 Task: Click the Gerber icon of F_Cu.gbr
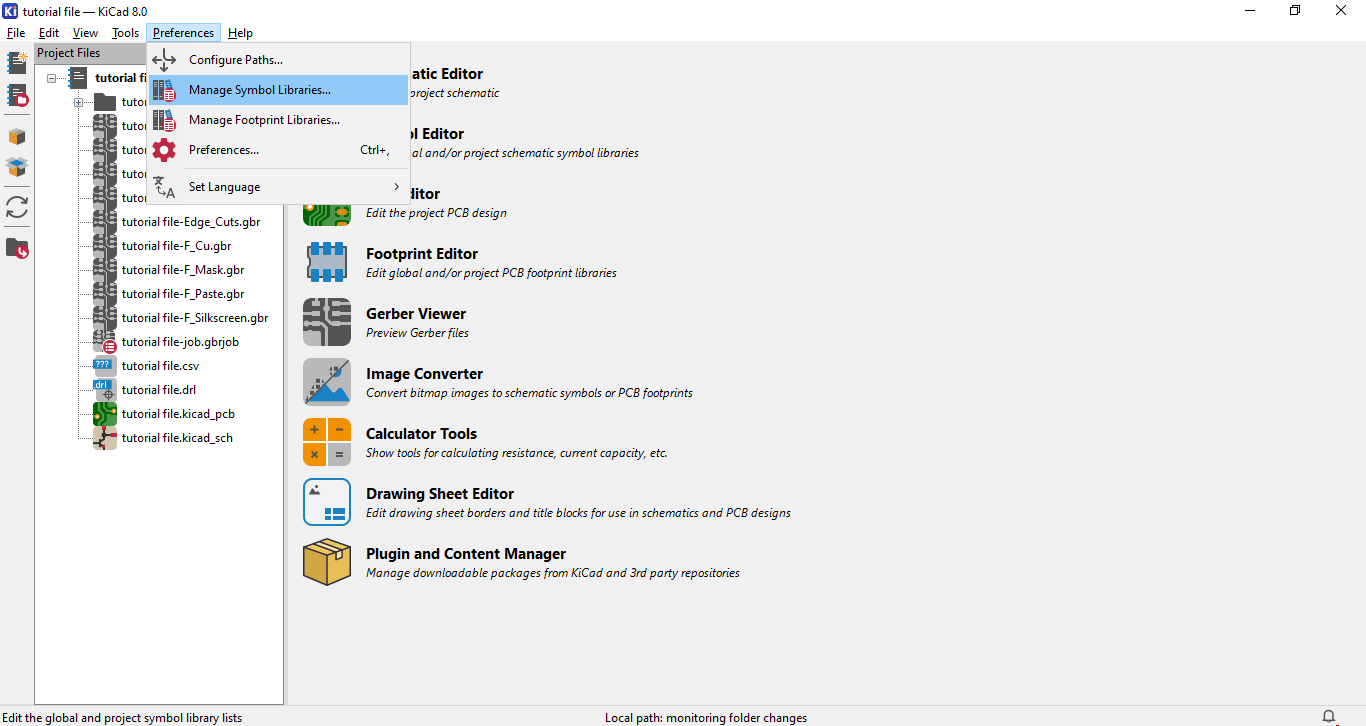coord(105,246)
